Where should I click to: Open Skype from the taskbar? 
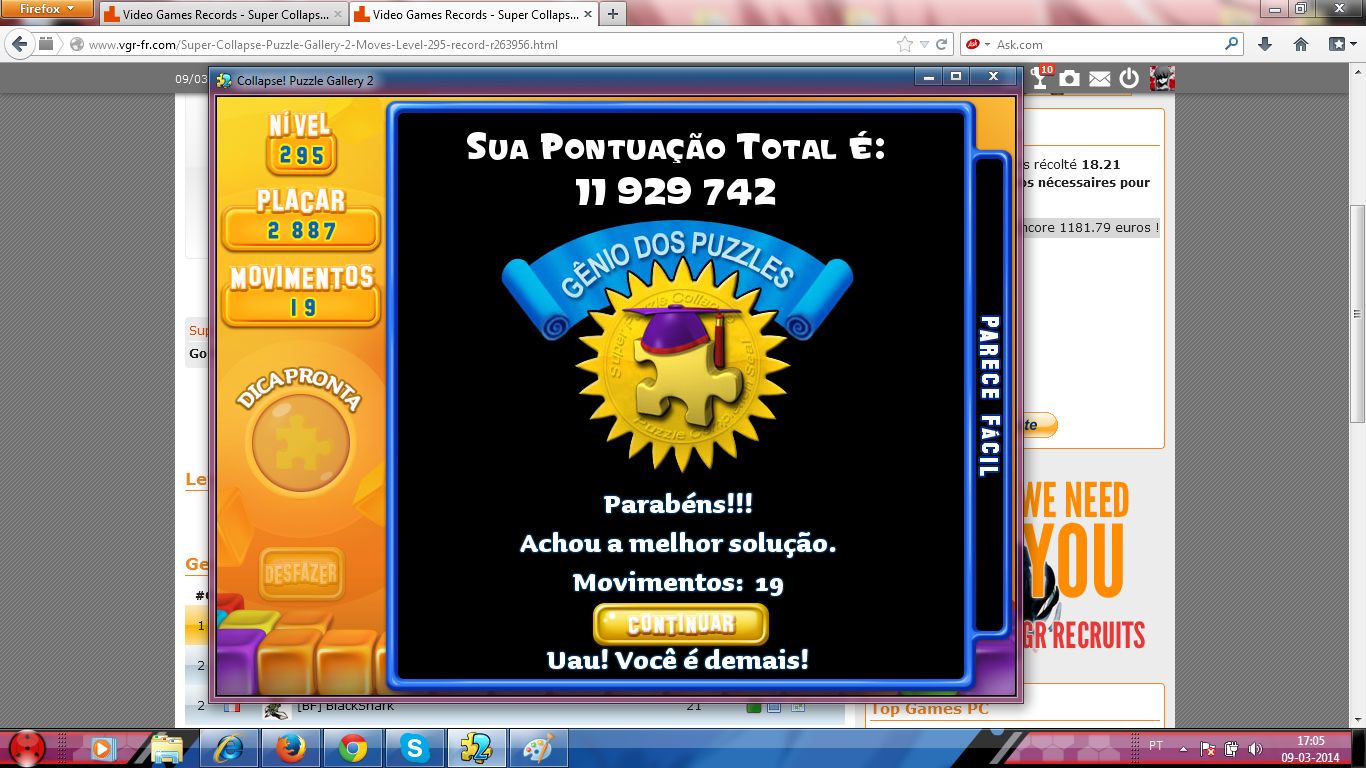click(415, 747)
